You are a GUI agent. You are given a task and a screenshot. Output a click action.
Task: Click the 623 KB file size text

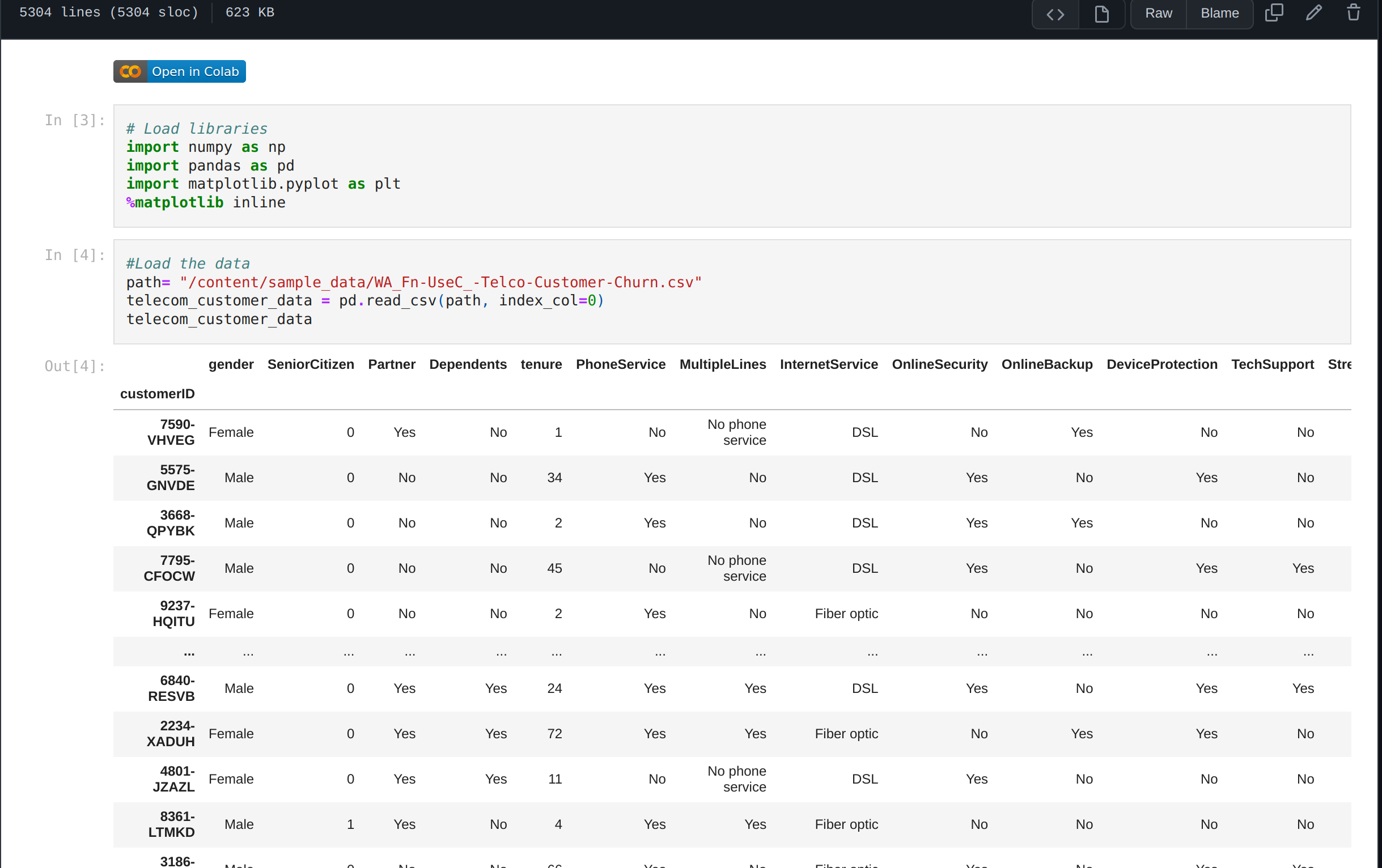(x=249, y=12)
